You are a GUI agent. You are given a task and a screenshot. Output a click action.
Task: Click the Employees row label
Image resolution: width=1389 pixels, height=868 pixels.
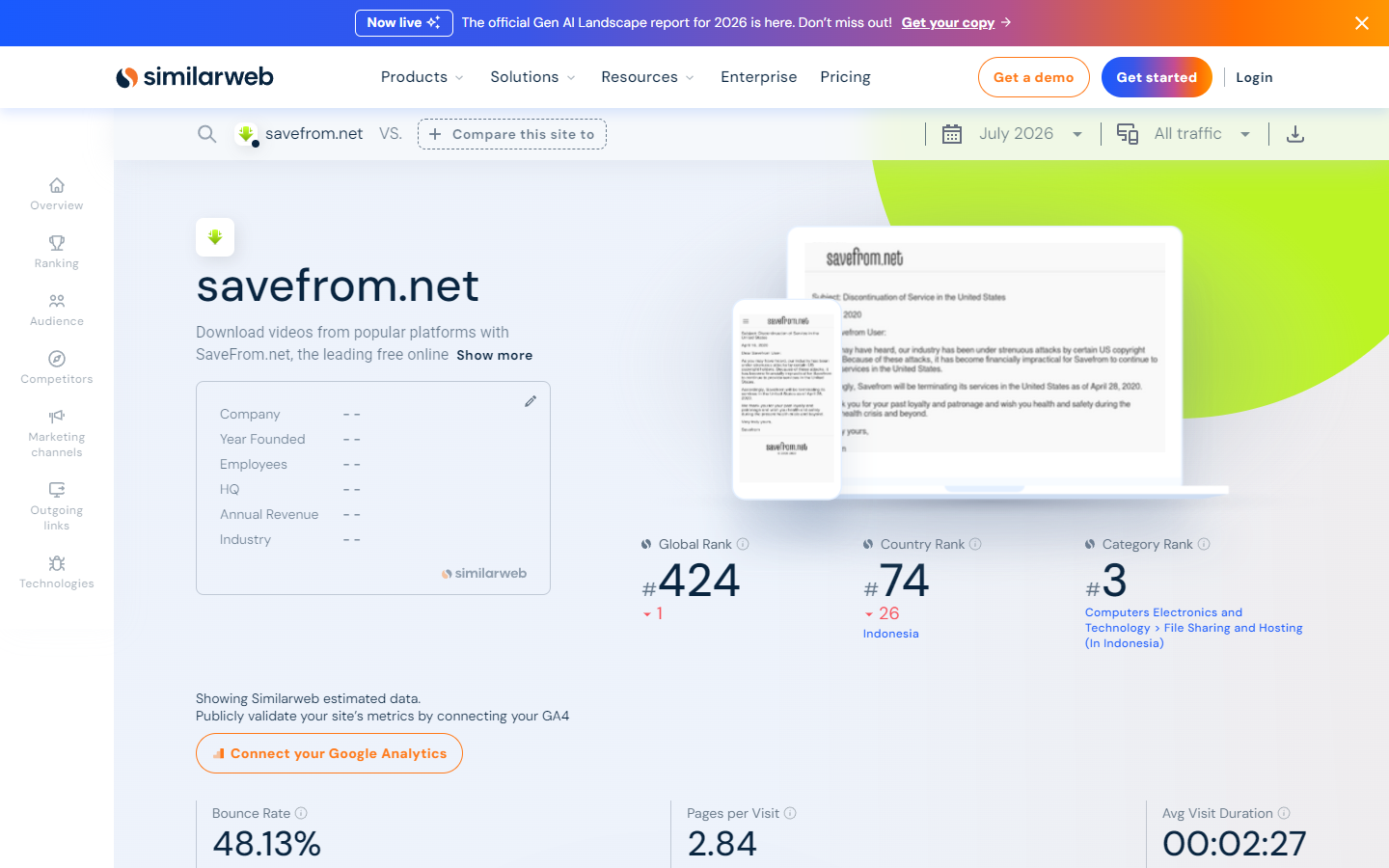point(254,464)
